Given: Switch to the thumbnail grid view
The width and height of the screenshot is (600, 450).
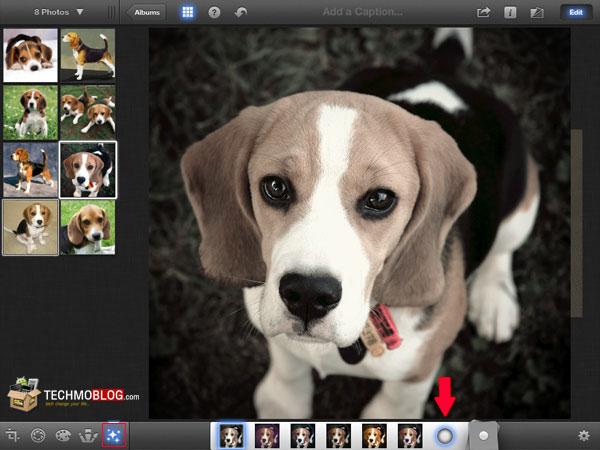Looking at the screenshot, I should [x=188, y=12].
